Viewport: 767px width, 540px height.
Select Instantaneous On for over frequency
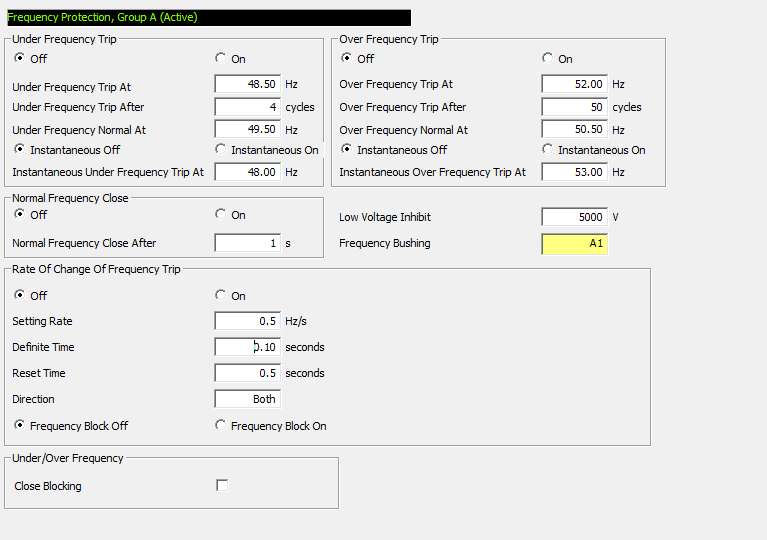(548, 150)
